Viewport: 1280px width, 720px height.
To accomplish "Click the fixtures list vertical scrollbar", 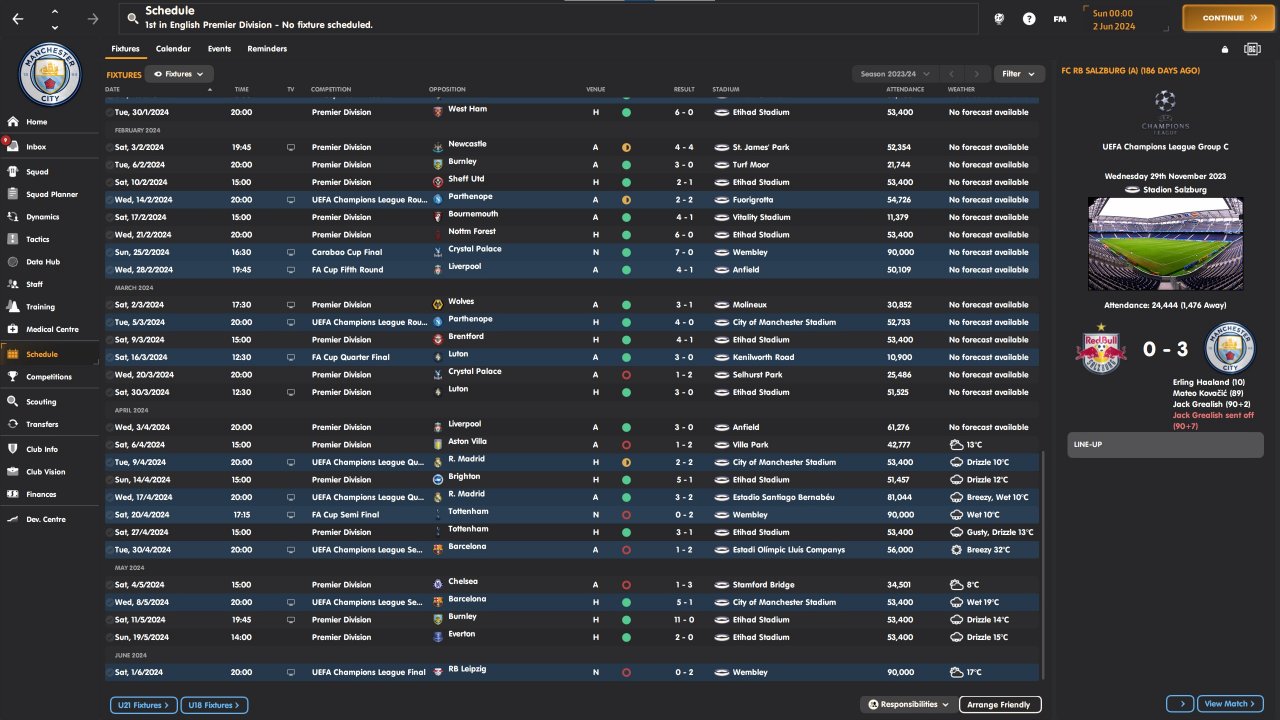I will coord(1043,566).
